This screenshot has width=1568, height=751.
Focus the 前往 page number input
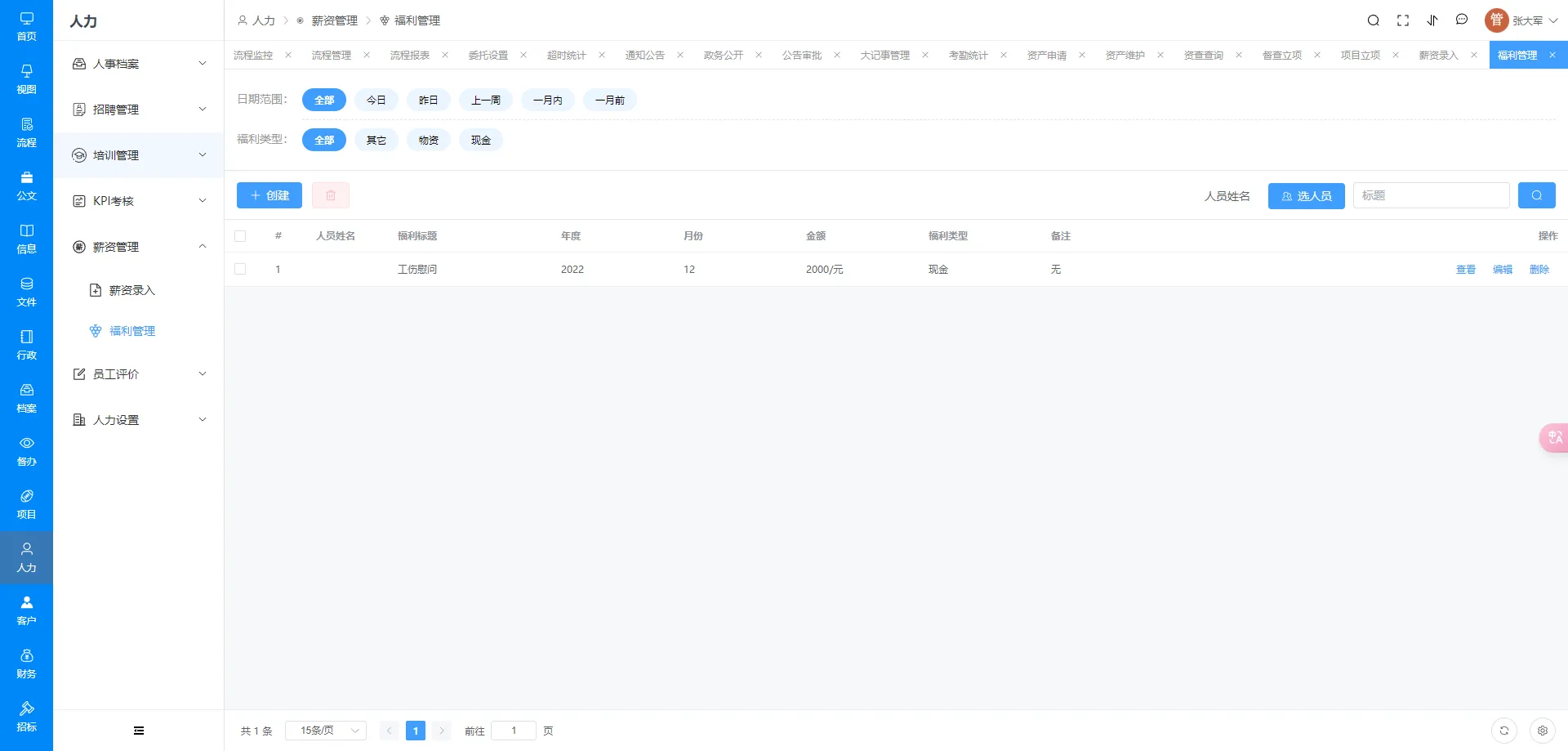(514, 731)
